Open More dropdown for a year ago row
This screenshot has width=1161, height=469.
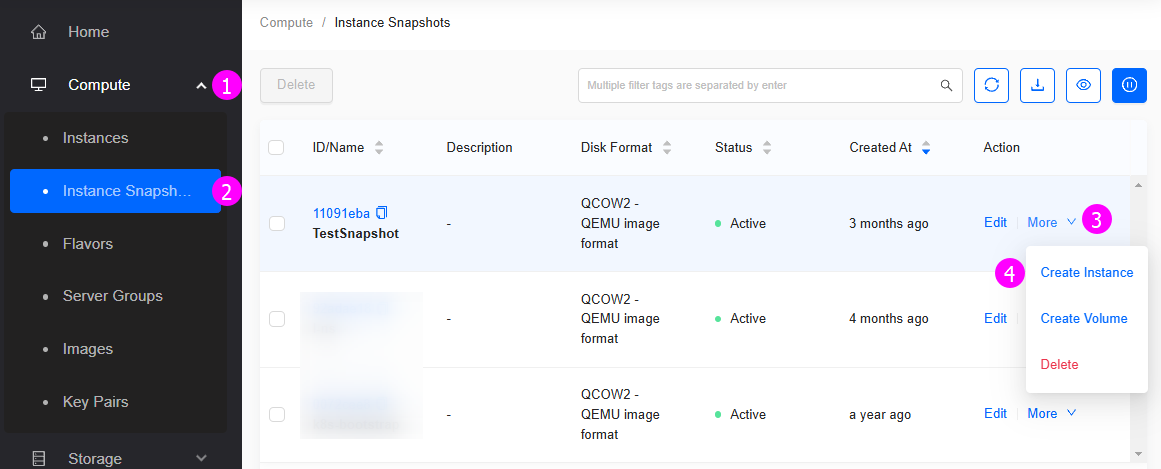1051,413
